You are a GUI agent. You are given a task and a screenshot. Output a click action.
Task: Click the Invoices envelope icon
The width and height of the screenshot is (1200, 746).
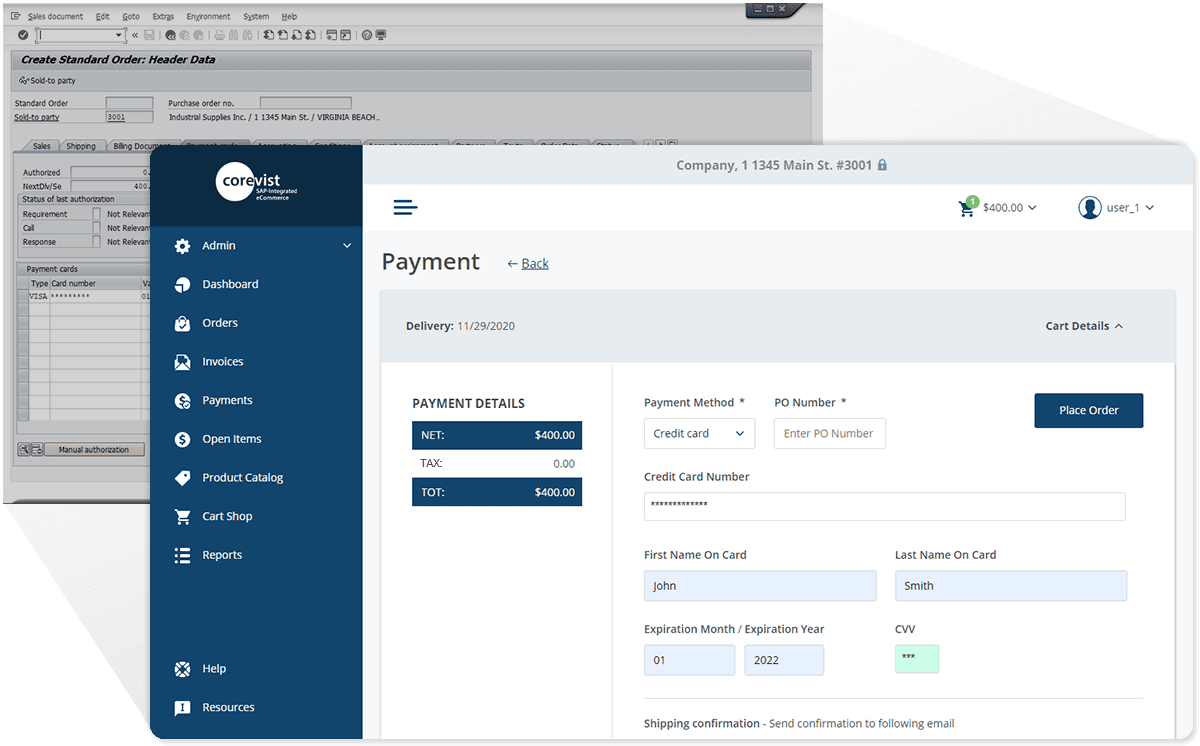[182, 362]
